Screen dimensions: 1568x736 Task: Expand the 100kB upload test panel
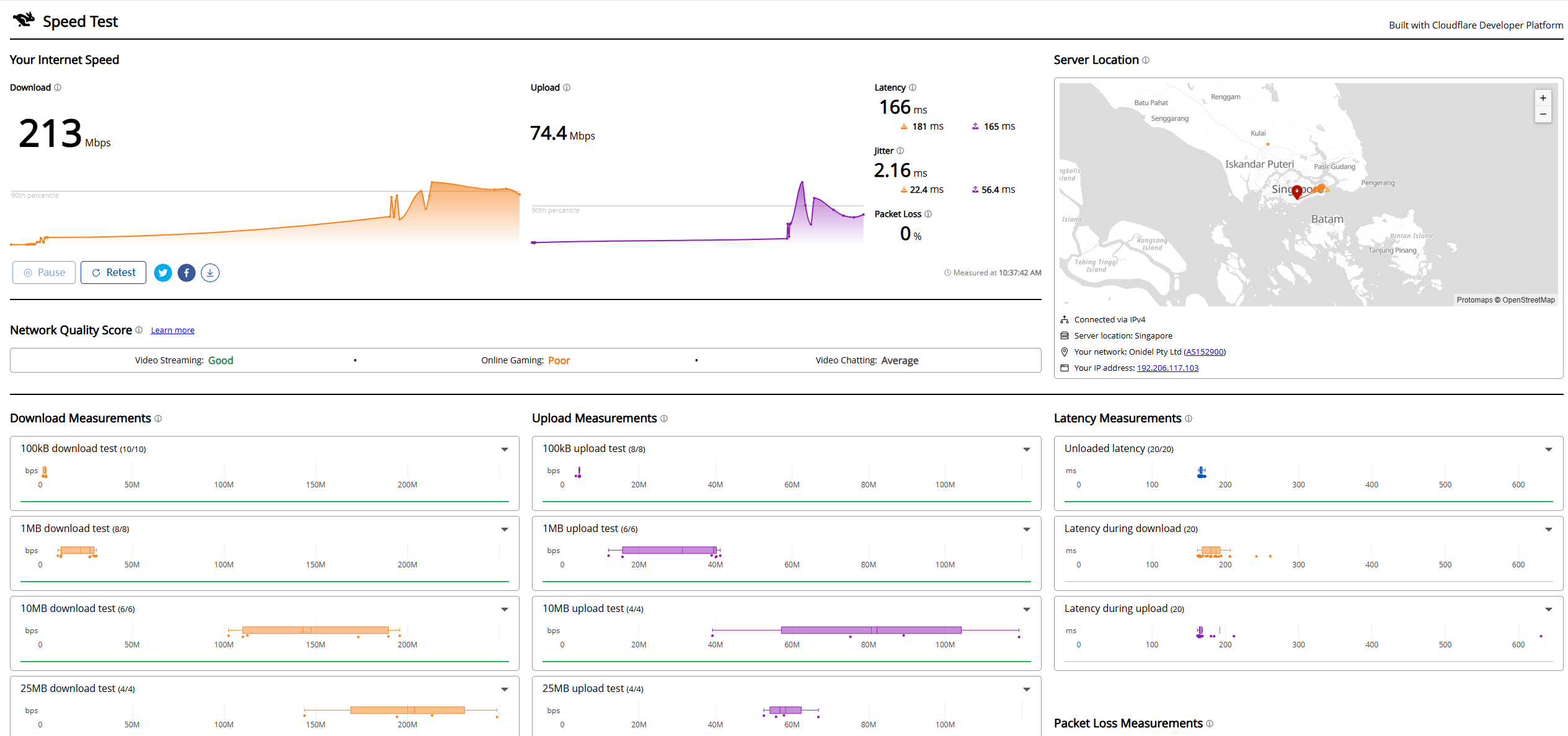pos(1027,450)
